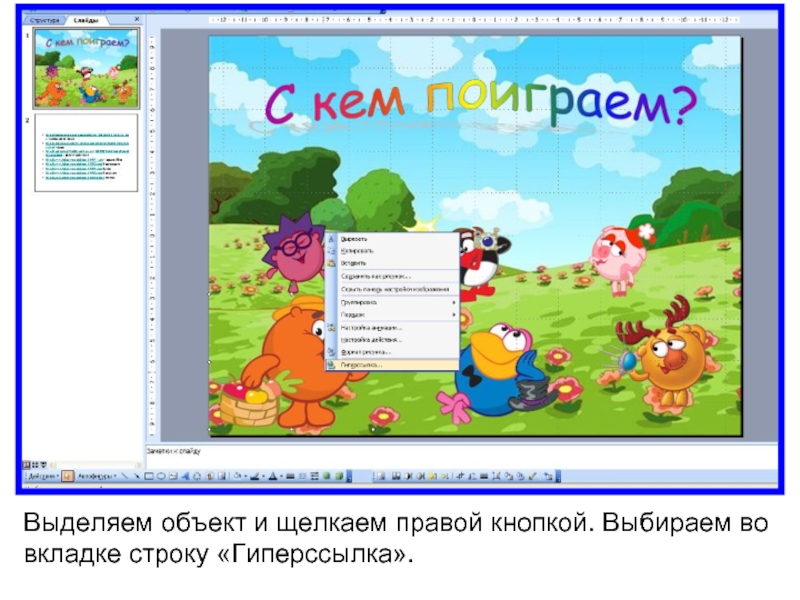The height and width of the screenshot is (600, 800).
Task: Select the Oval drawing tool
Action: [x=161, y=477]
